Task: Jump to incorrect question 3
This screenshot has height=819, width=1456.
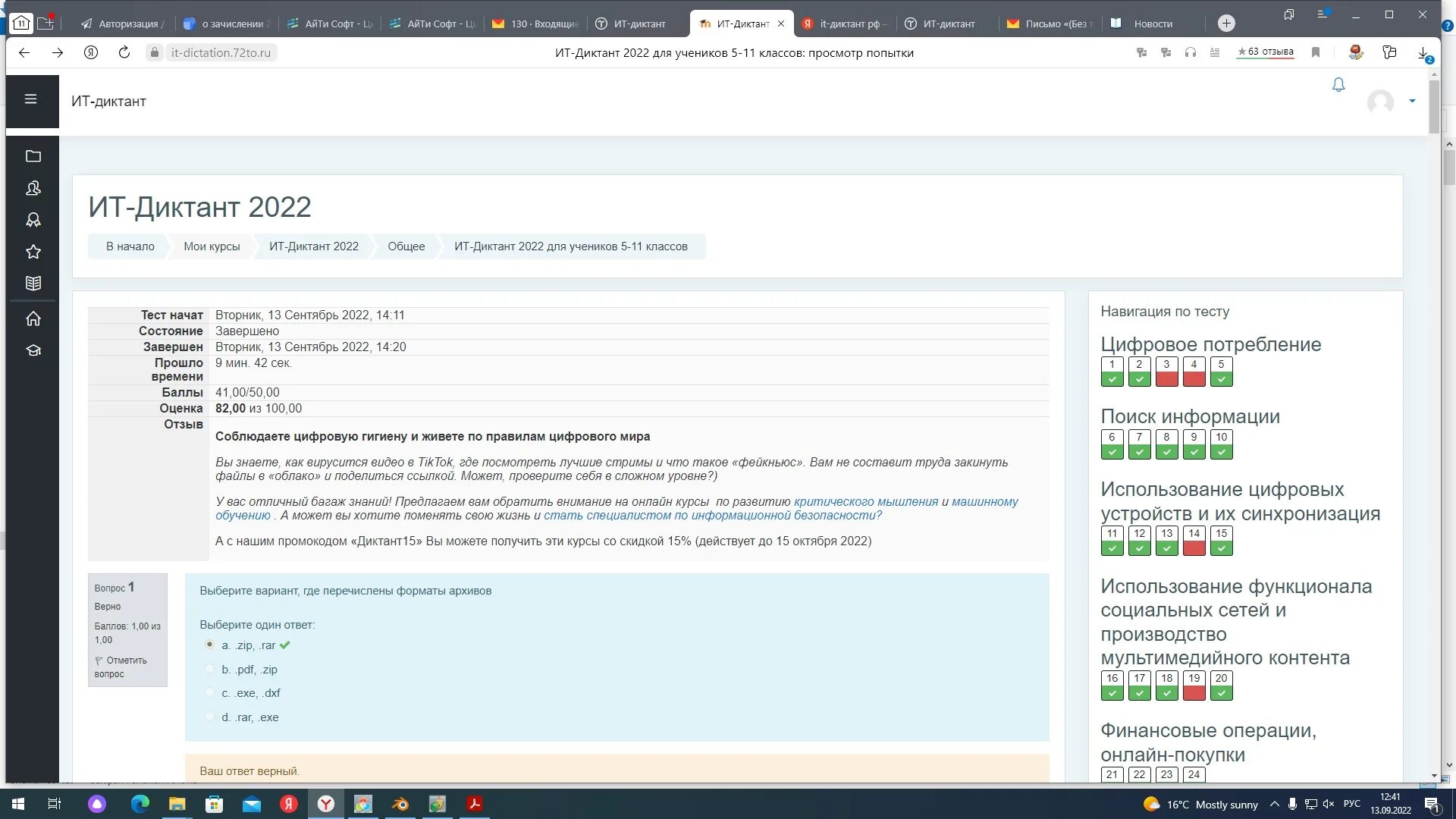Action: point(1166,372)
